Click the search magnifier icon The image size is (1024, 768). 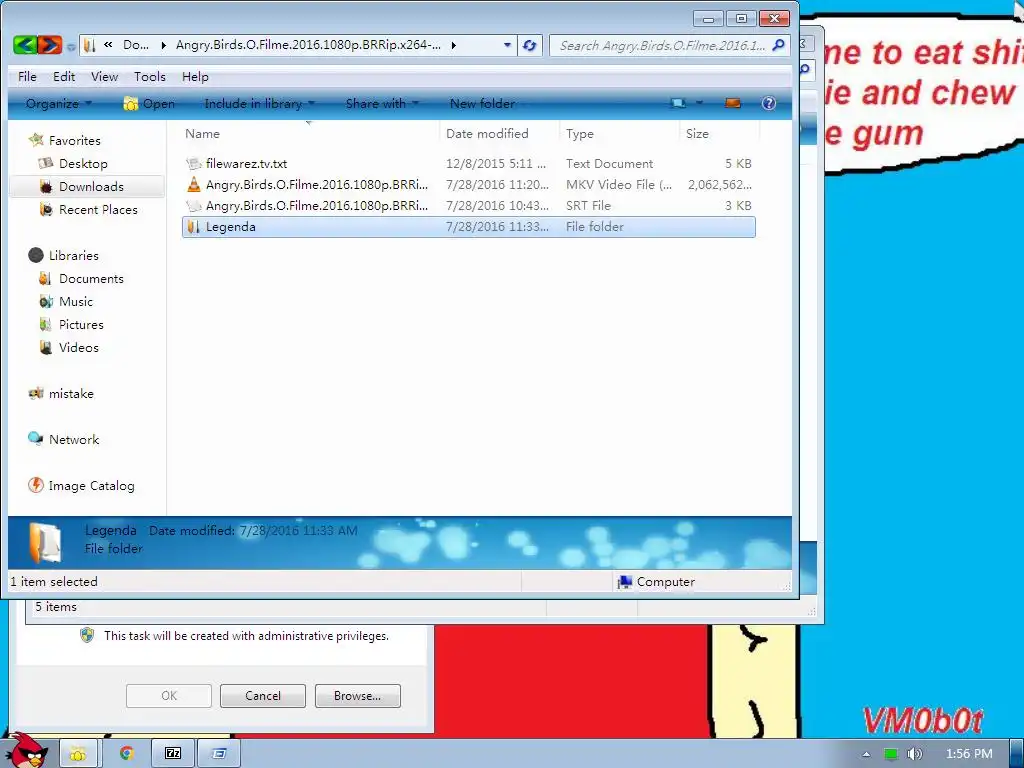(x=778, y=45)
